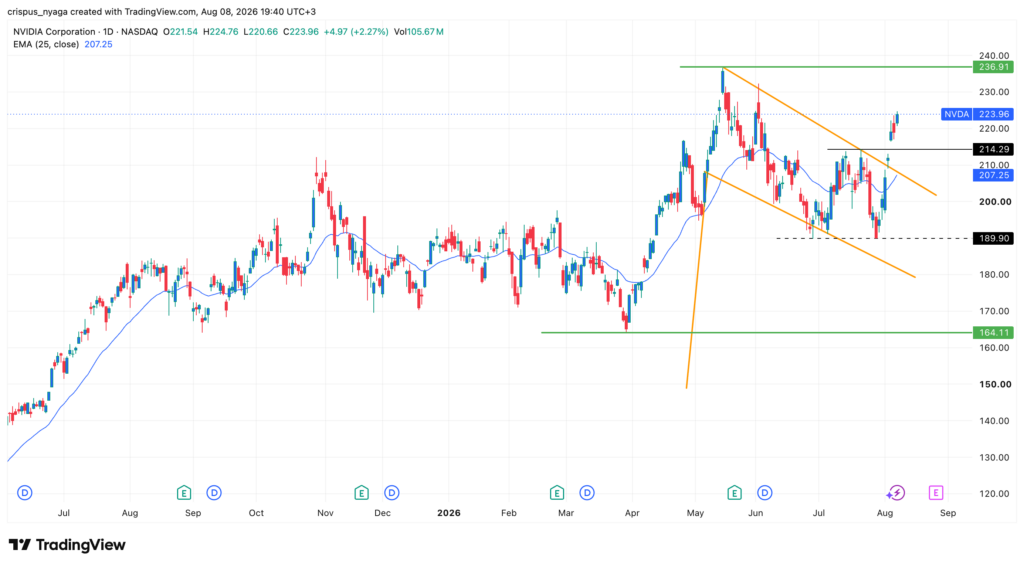Click the NVIDIA Corporation symbol title
Viewport: 1024px width, 567px height.
tap(54, 31)
